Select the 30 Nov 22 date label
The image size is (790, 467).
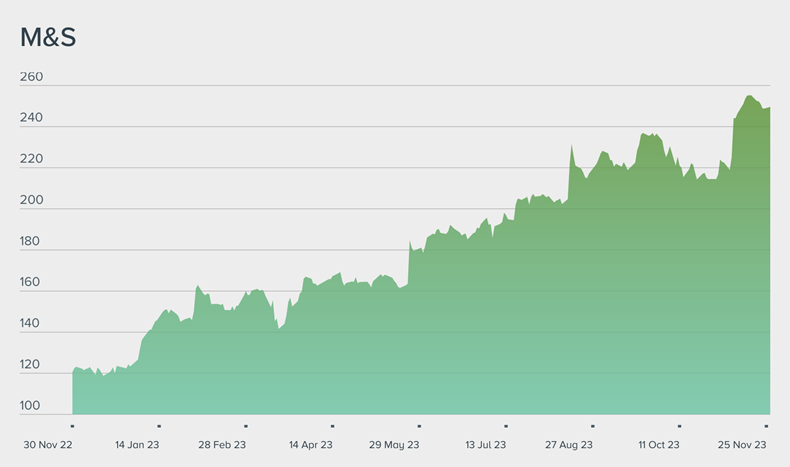(48, 445)
